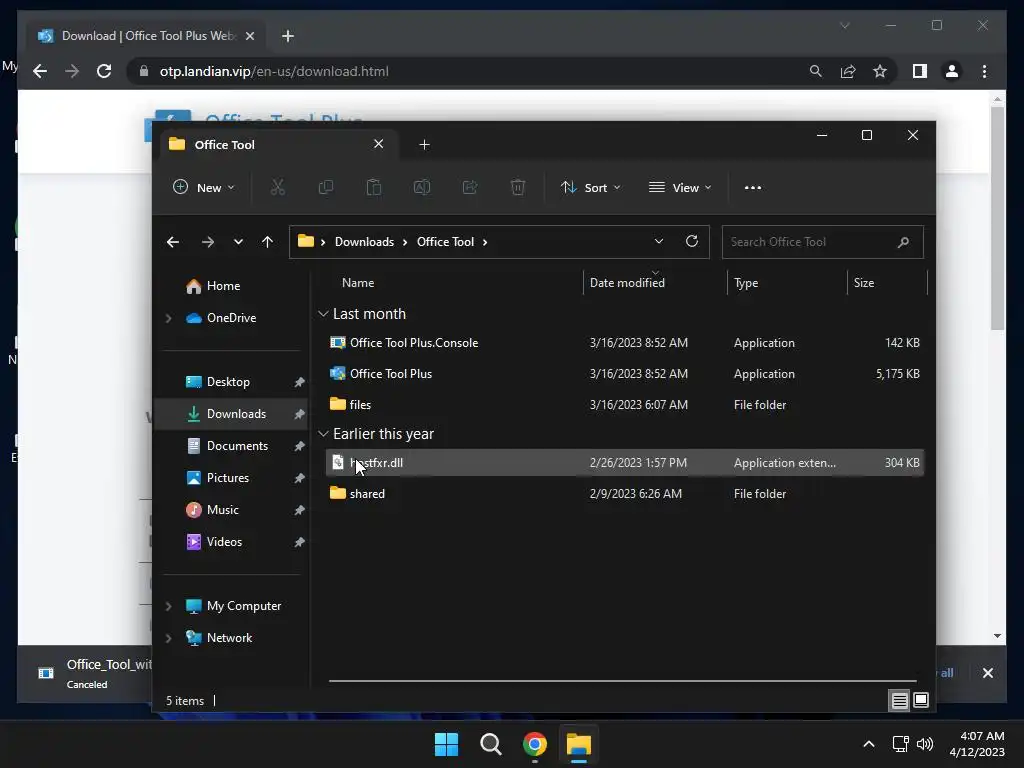Open the volume speaker tray icon
This screenshot has height=768, width=1024.
pos(925,744)
